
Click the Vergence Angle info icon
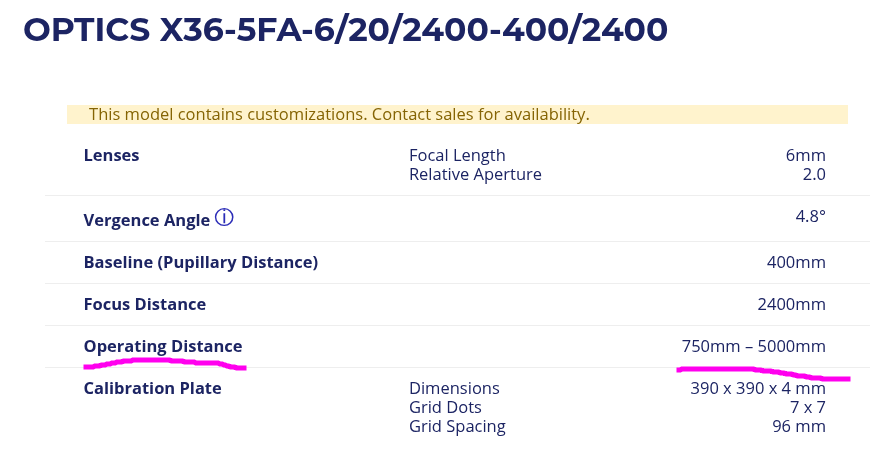224,218
